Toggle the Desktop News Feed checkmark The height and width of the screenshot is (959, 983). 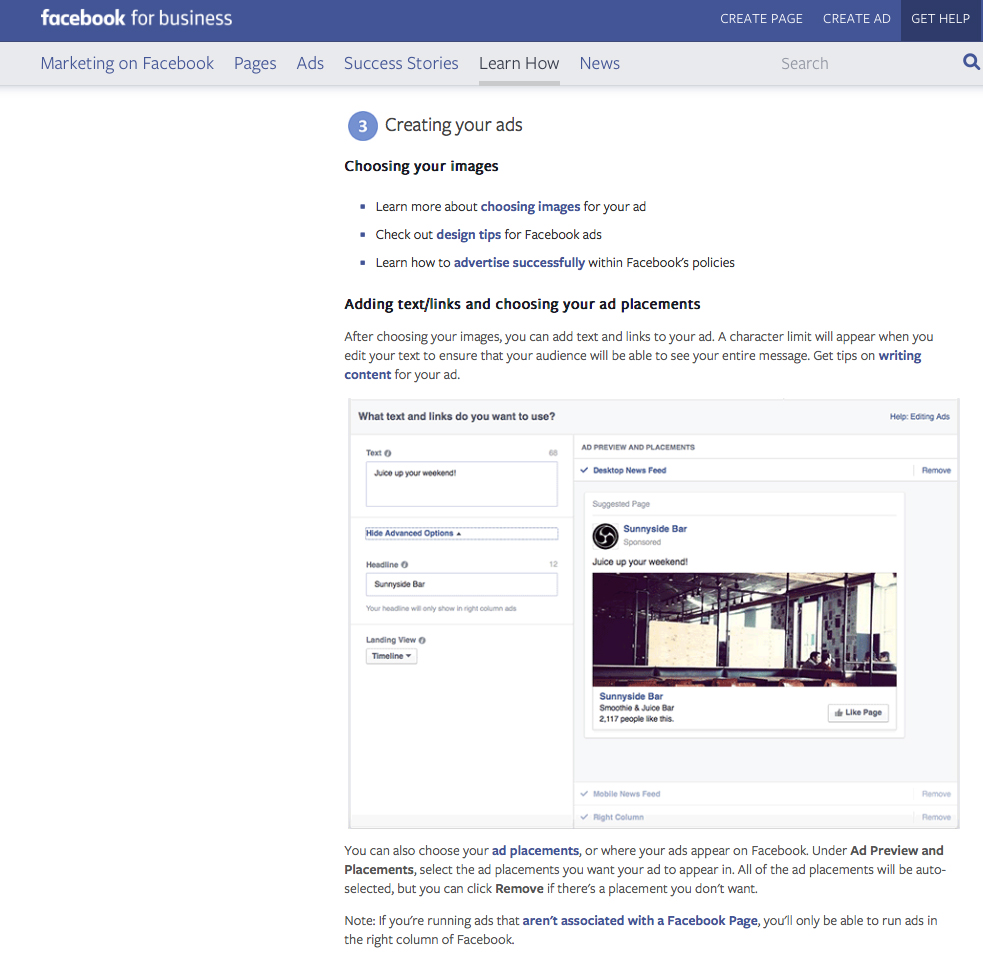point(585,470)
